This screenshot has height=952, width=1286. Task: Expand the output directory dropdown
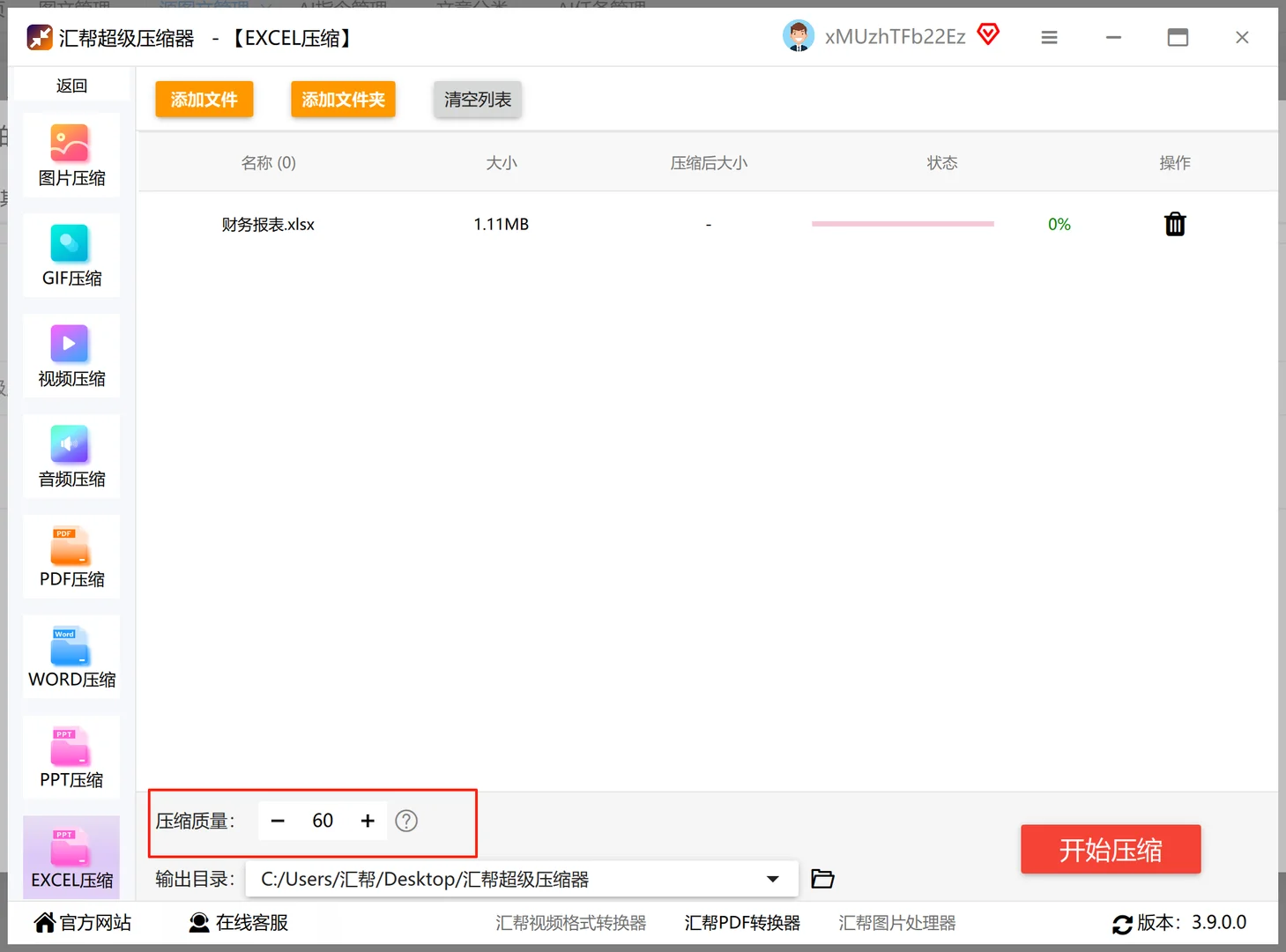pos(773,878)
